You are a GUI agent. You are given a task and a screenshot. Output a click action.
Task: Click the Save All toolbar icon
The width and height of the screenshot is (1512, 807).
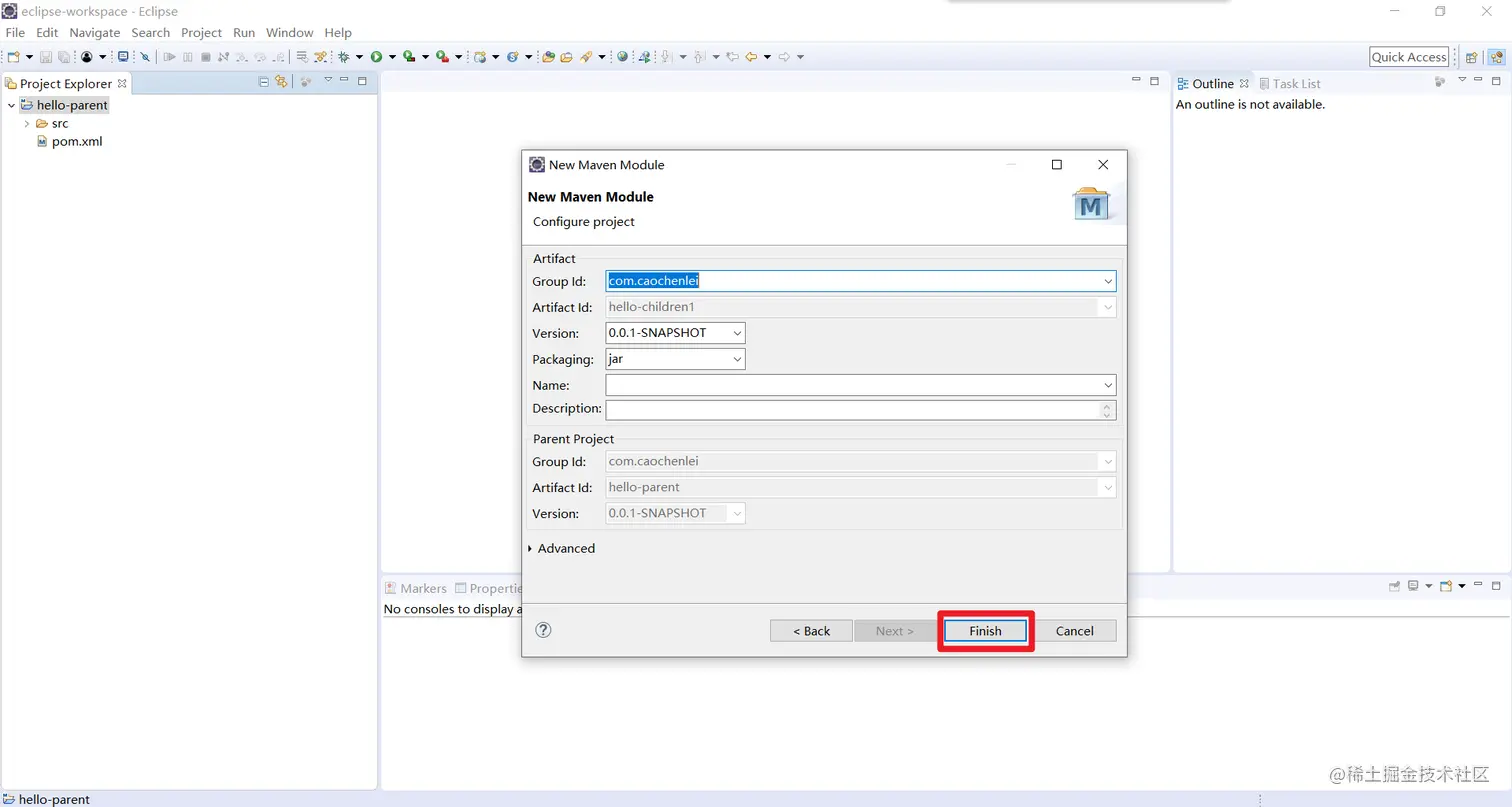(x=64, y=57)
